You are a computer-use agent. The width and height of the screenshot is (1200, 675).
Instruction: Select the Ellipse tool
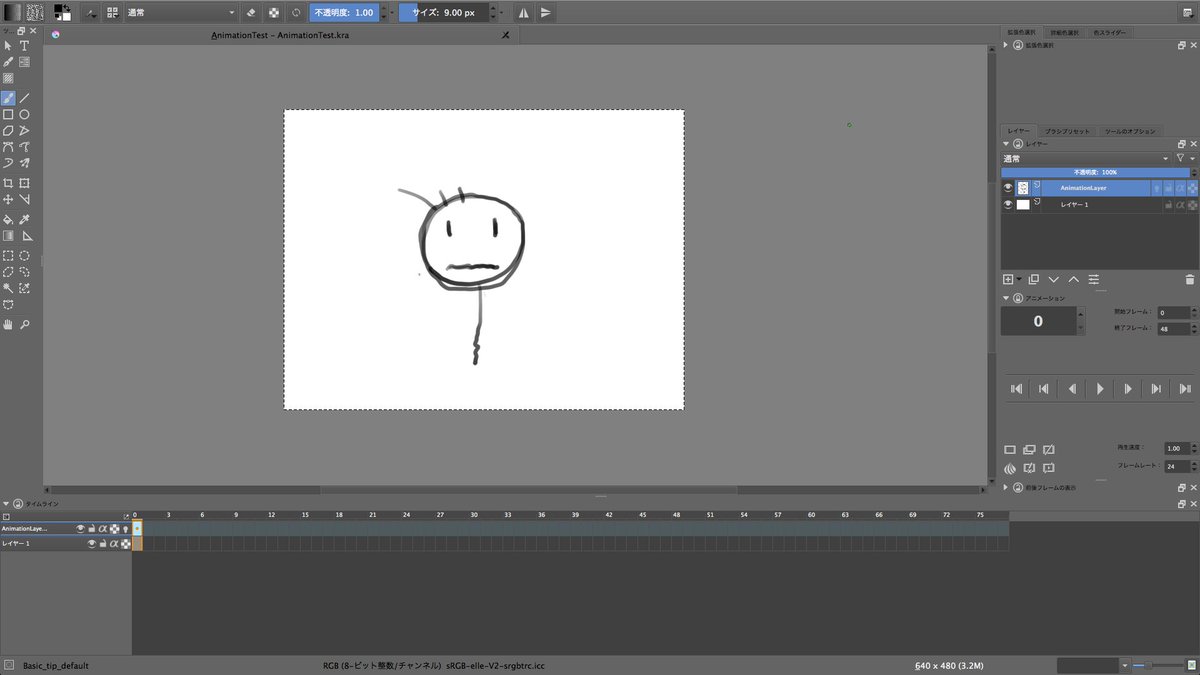(24, 114)
